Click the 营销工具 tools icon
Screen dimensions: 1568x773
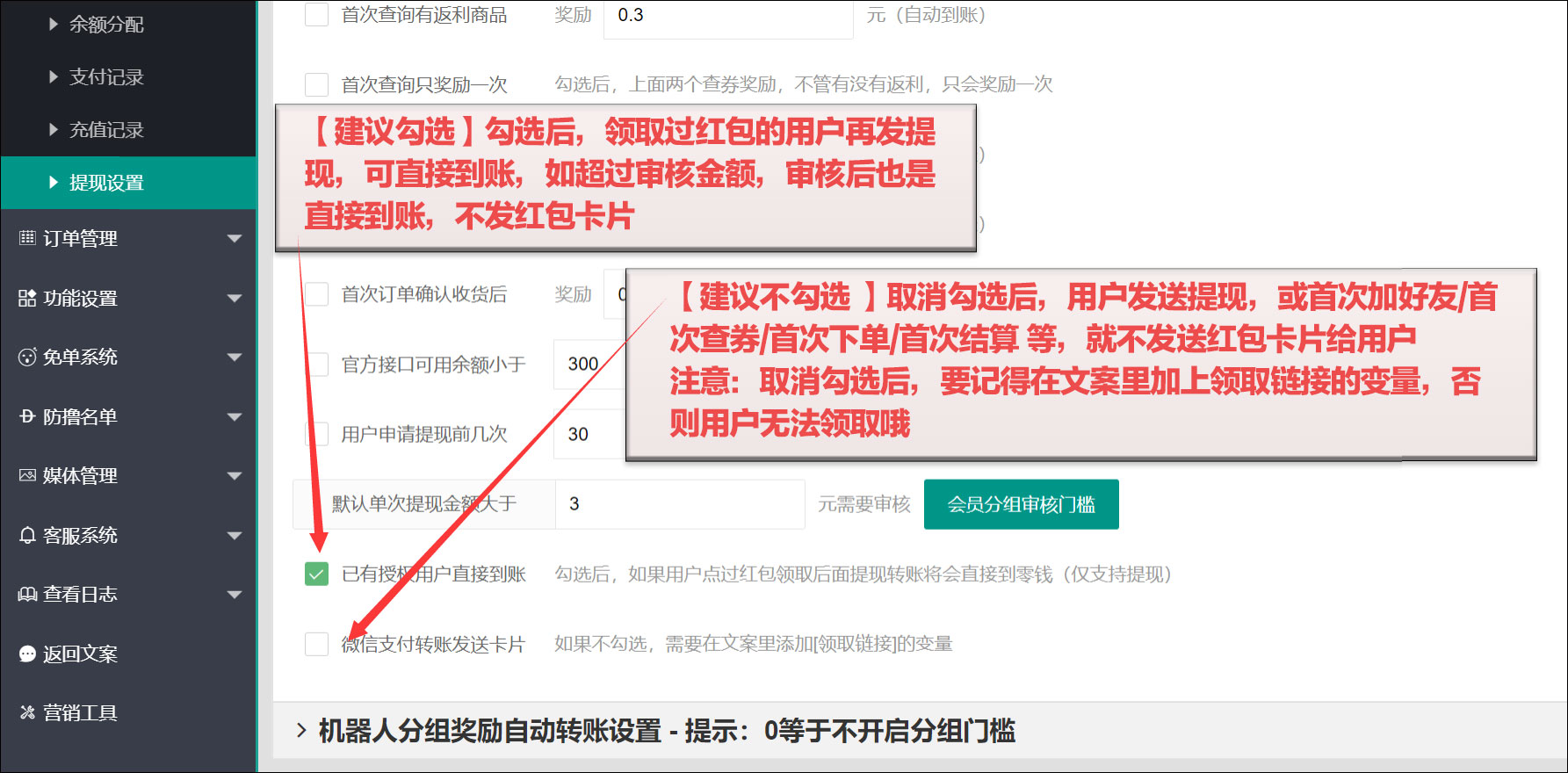[27, 712]
